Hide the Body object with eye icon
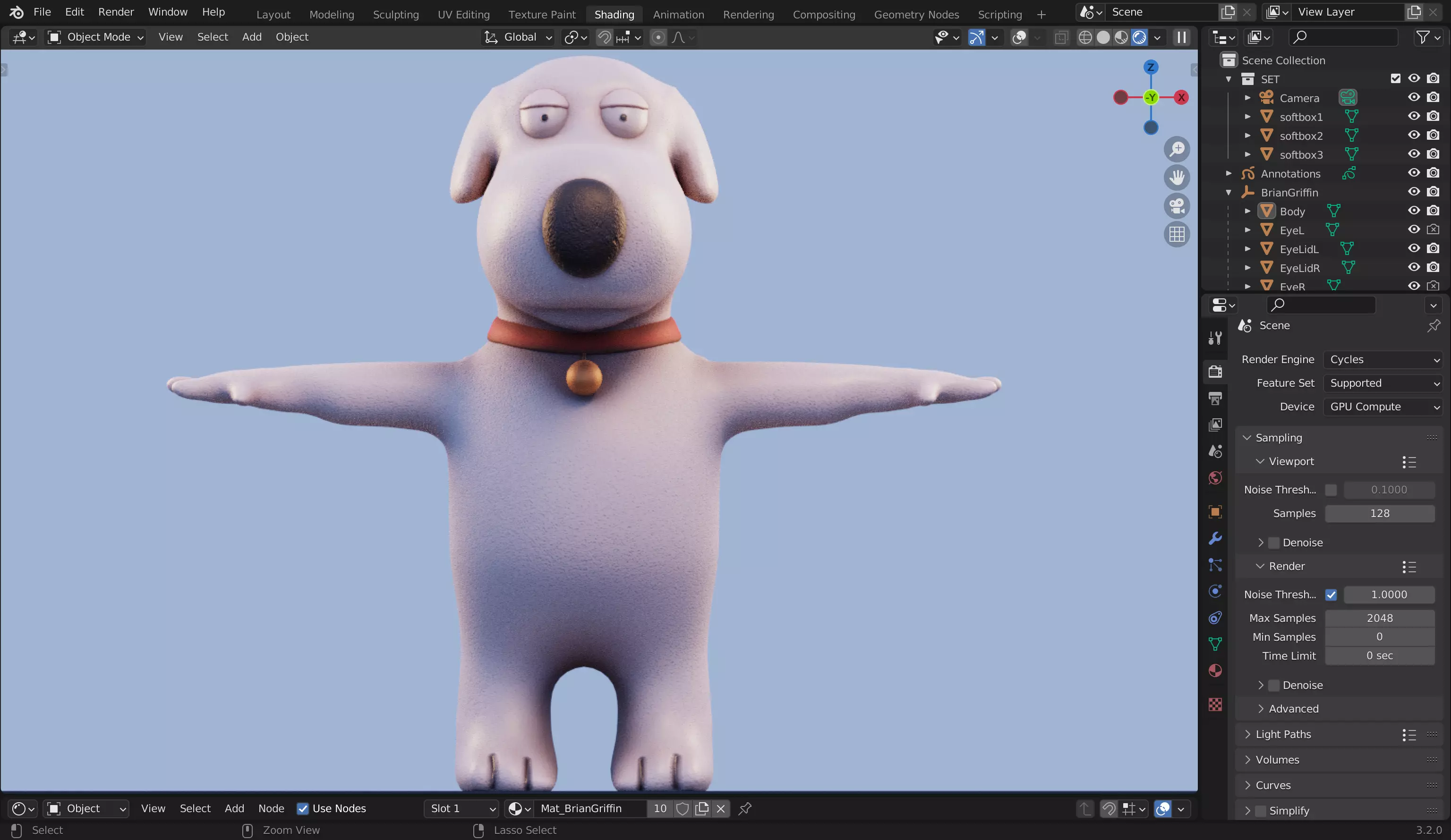This screenshot has width=1451, height=840. tap(1414, 211)
